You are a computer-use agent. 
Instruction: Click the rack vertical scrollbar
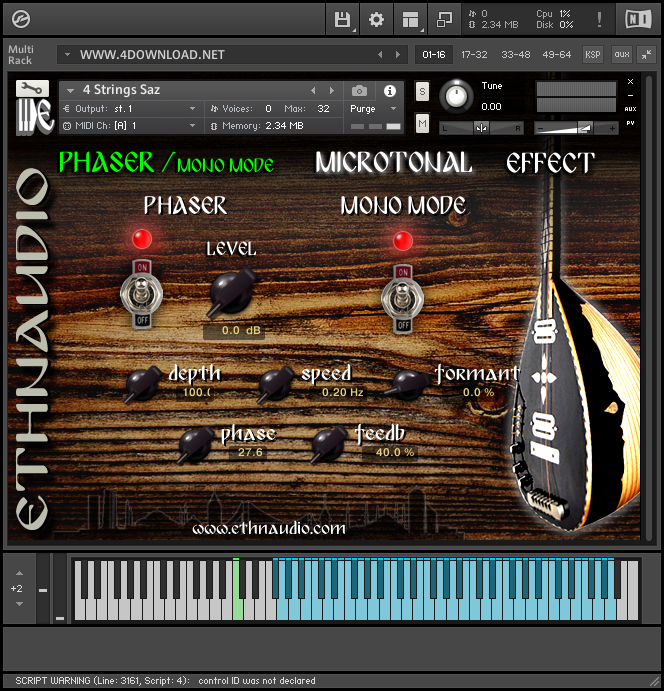pyautogui.click(x=649, y=308)
